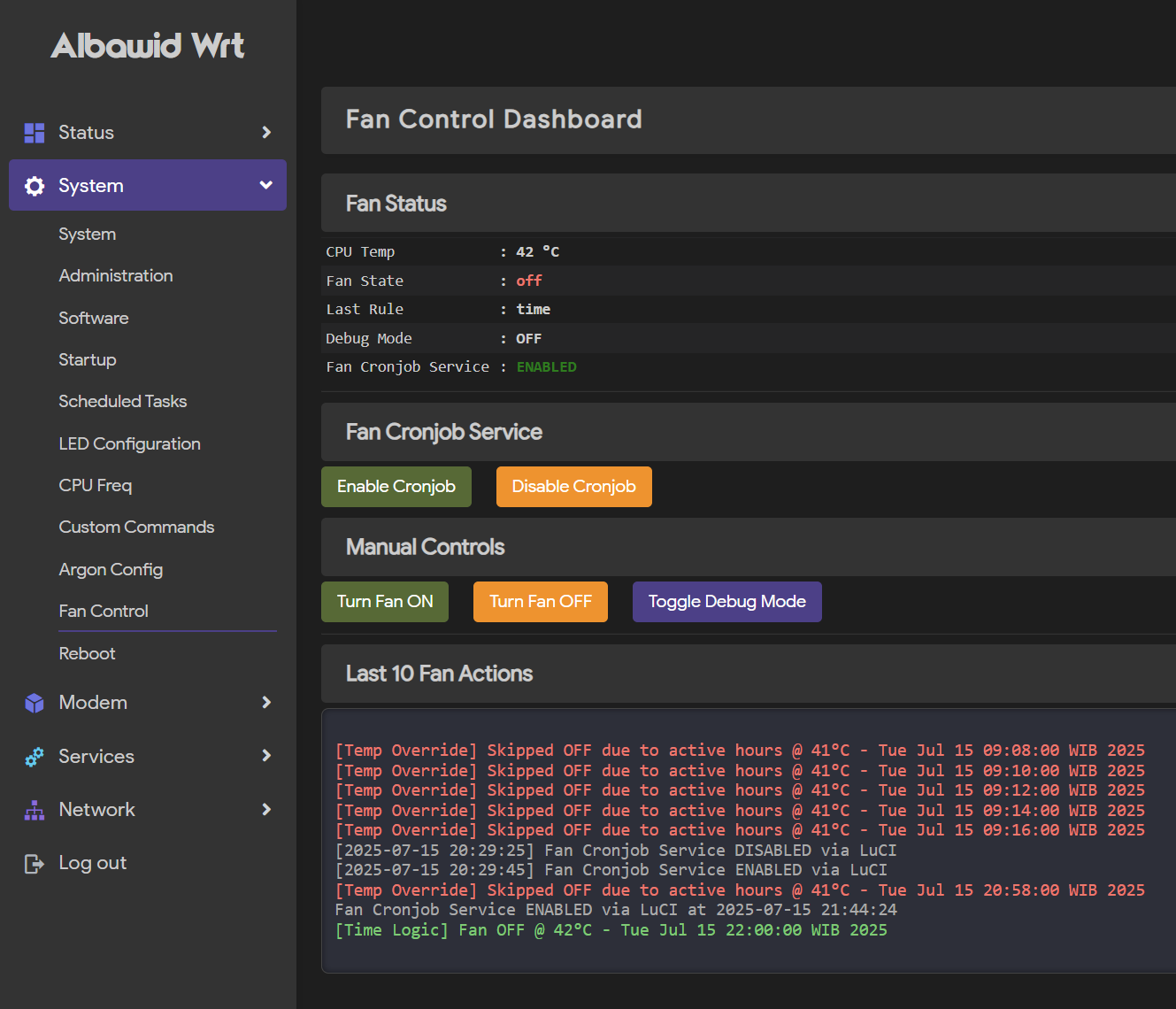Image resolution: width=1176 pixels, height=1009 pixels.
Task: Click the Albawid Wrt logo
Action: point(148,45)
